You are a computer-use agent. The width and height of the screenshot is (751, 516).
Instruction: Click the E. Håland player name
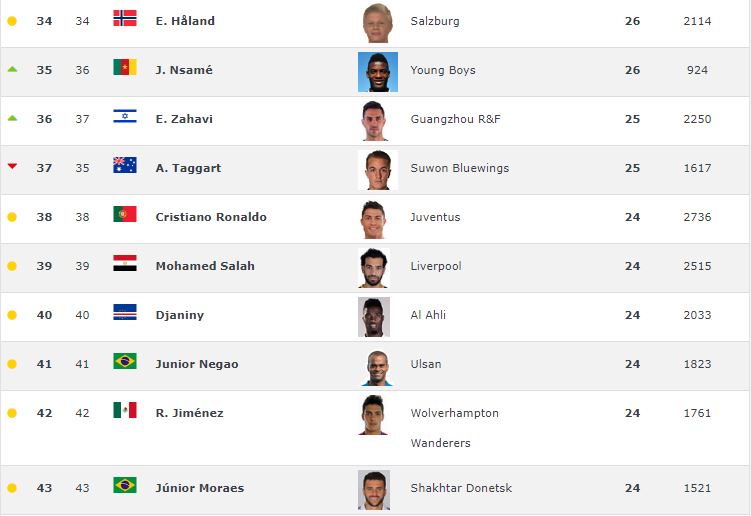(185, 21)
